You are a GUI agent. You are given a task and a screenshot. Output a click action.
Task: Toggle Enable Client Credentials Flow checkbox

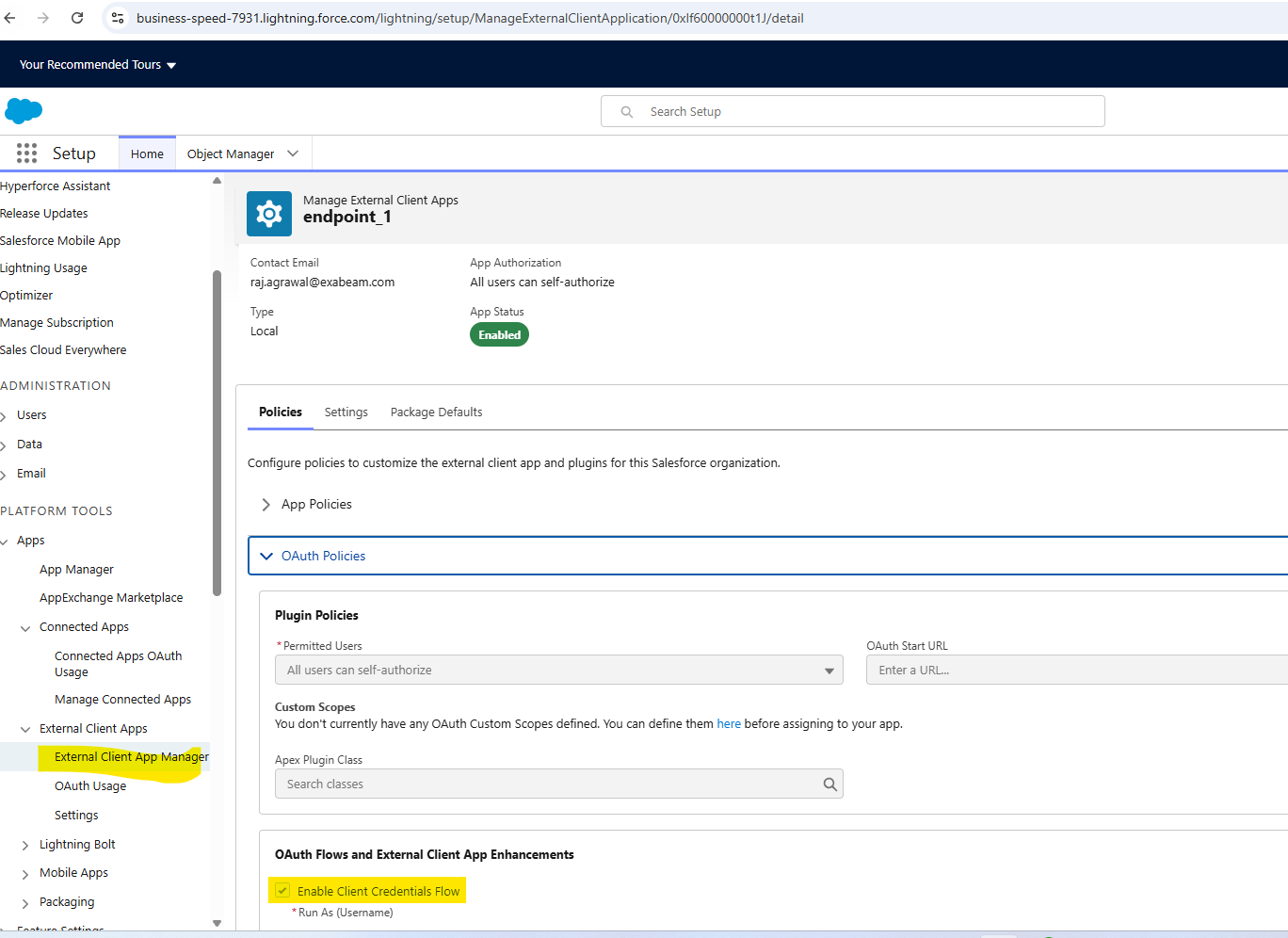282,891
